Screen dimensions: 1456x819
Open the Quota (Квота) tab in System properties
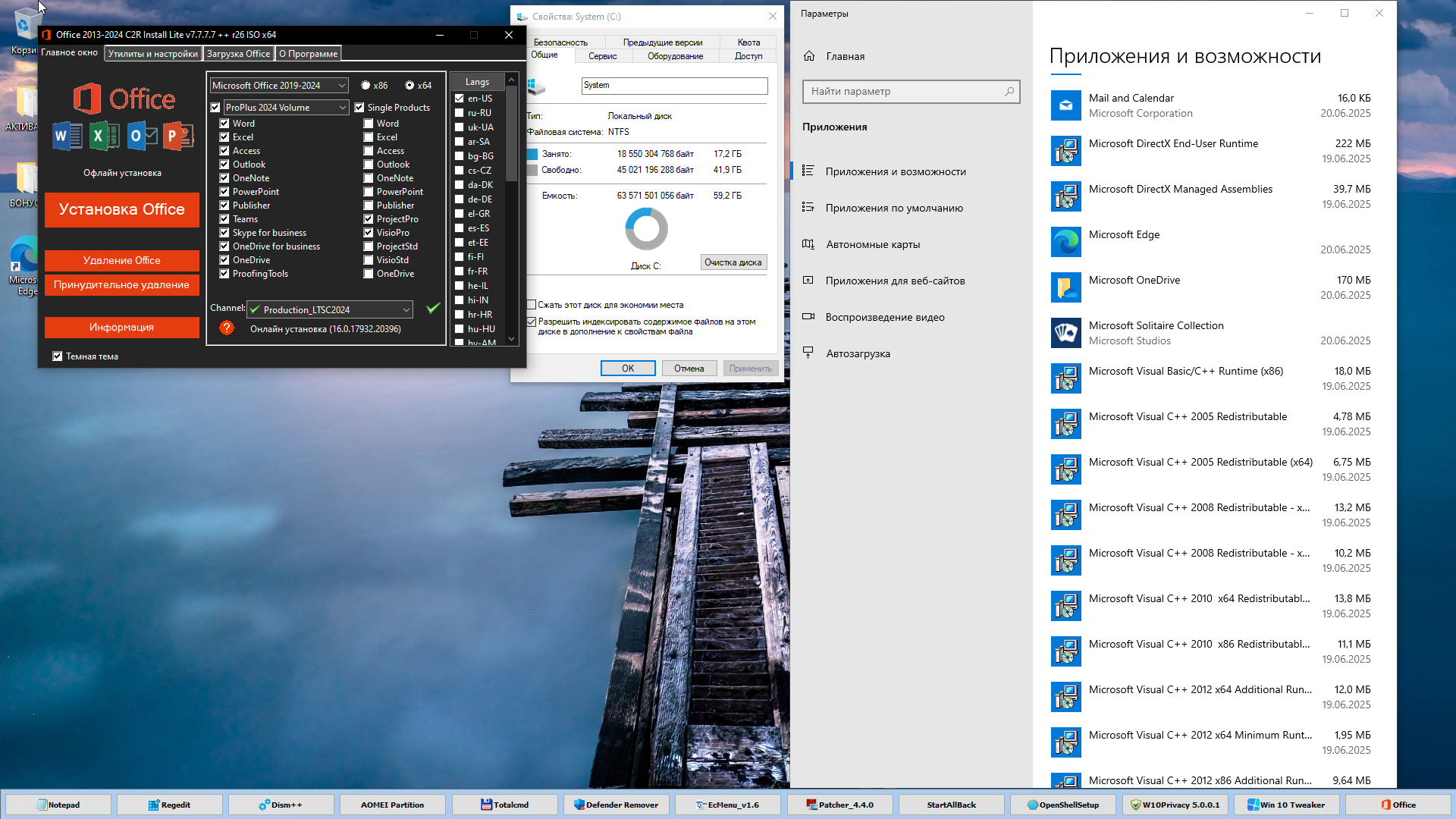[x=748, y=42]
